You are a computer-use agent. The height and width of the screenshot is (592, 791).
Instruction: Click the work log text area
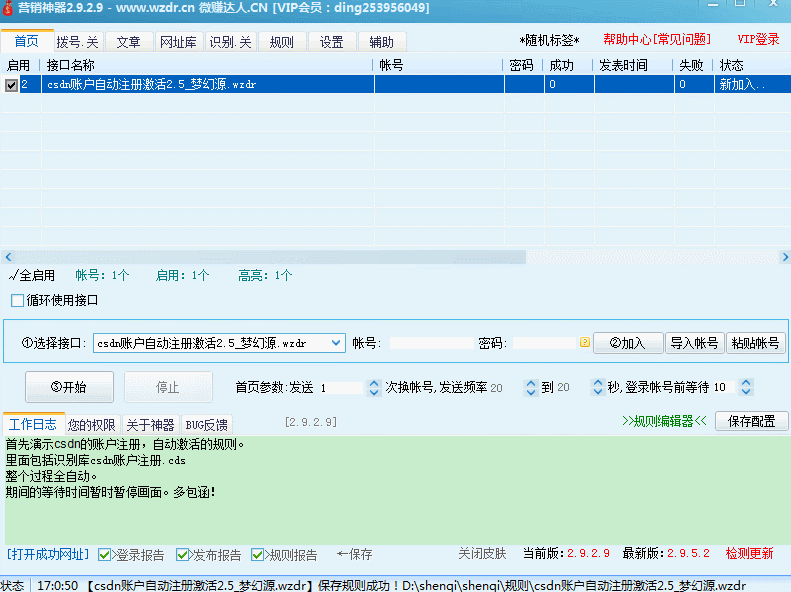click(396, 490)
